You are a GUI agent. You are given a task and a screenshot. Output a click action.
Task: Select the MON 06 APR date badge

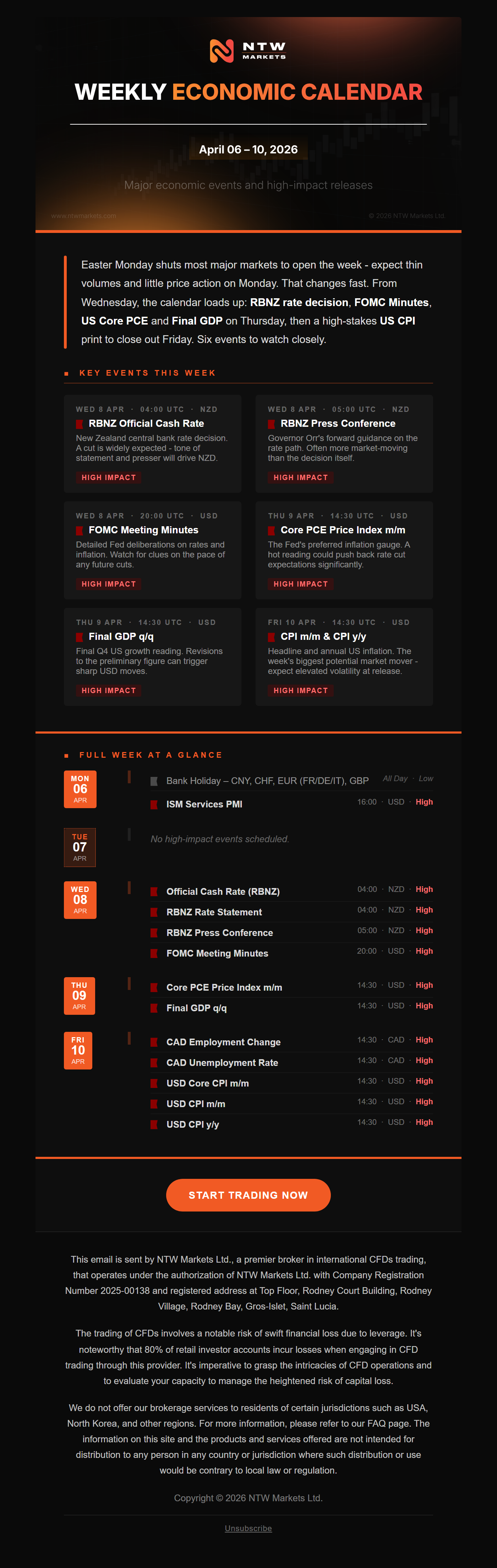pyautogui.click(x=80, y=789)
